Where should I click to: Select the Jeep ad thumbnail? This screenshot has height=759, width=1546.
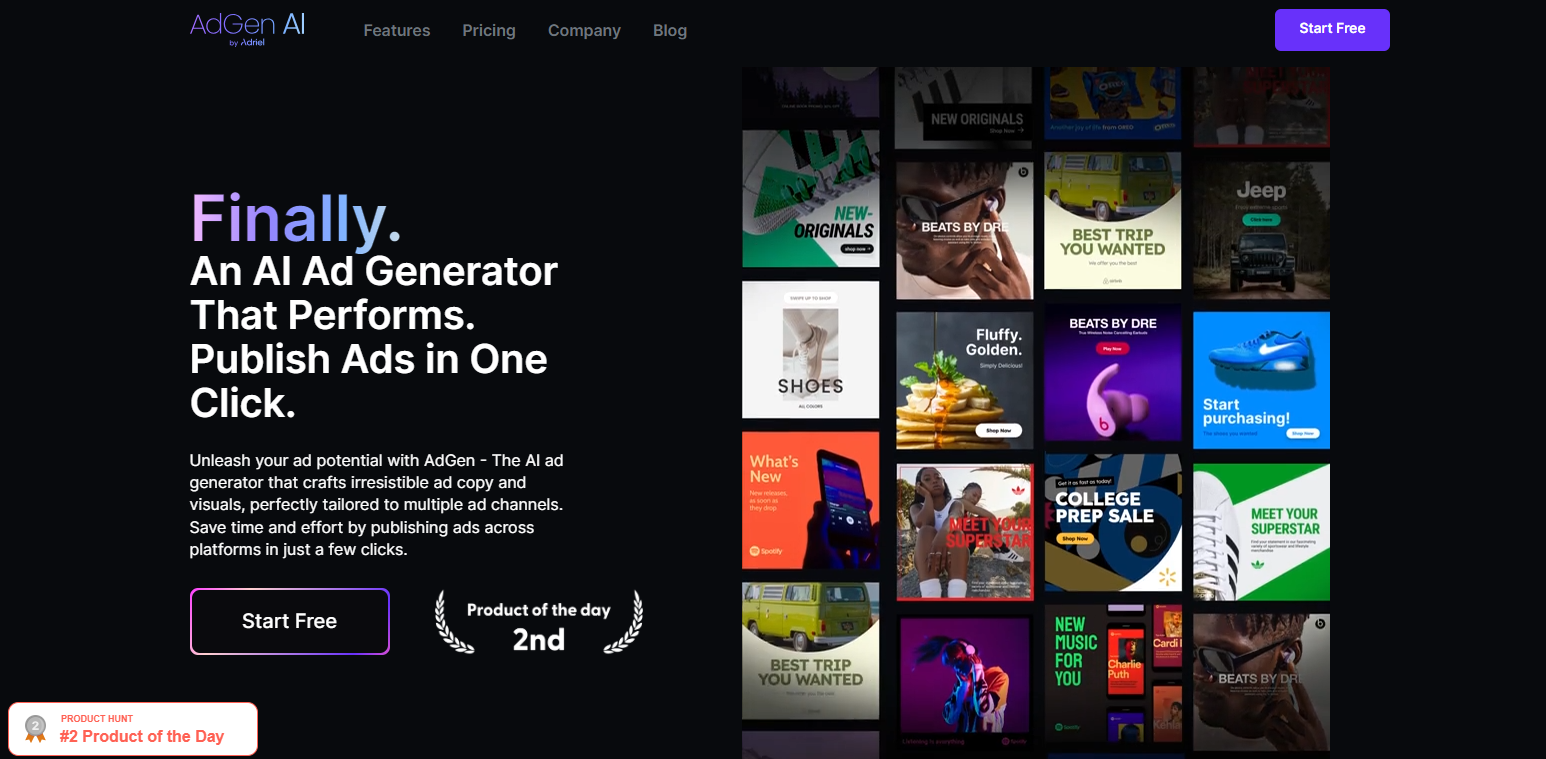pos(1261,230)
